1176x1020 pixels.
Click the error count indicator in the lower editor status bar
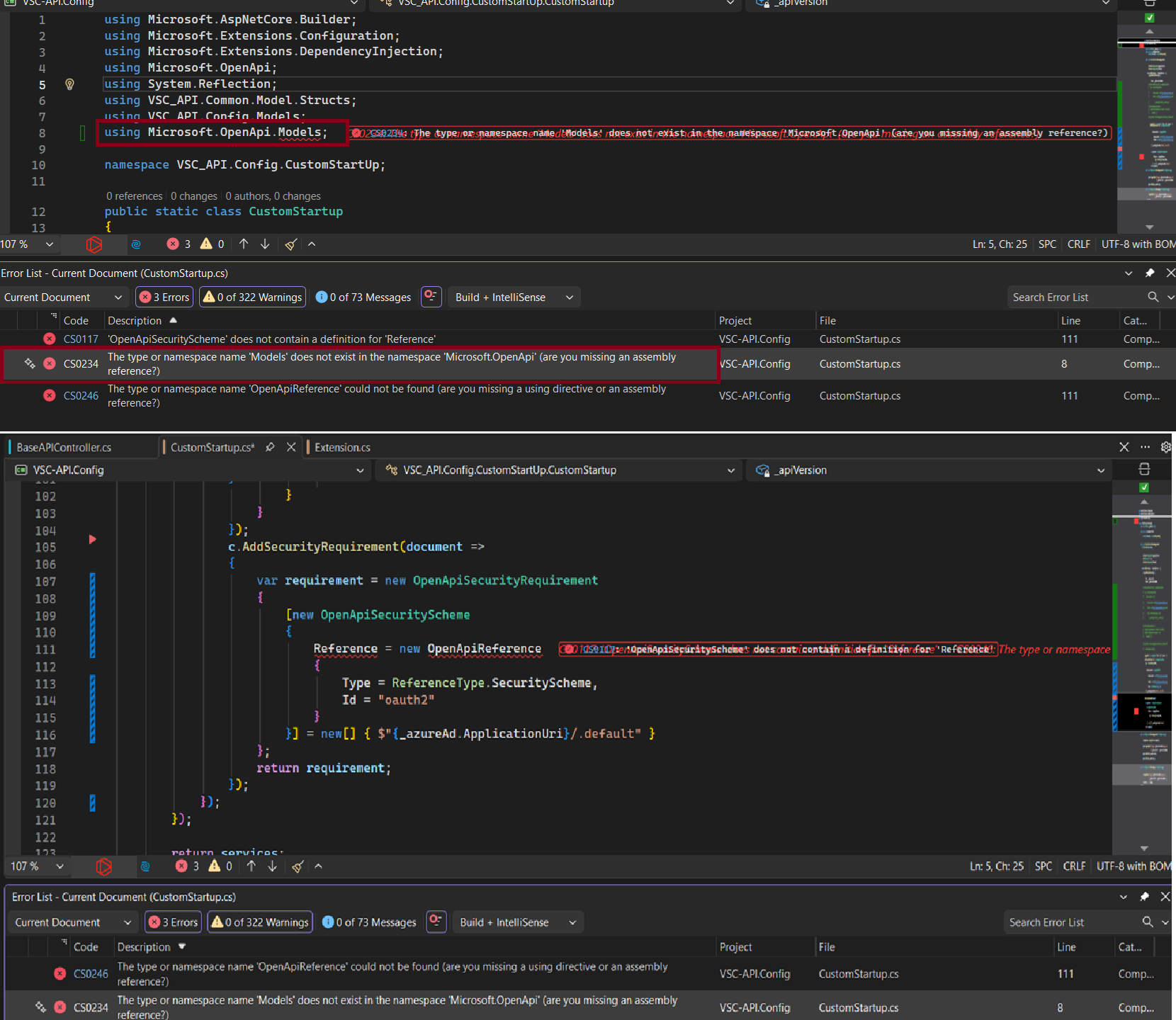(188, 866)
